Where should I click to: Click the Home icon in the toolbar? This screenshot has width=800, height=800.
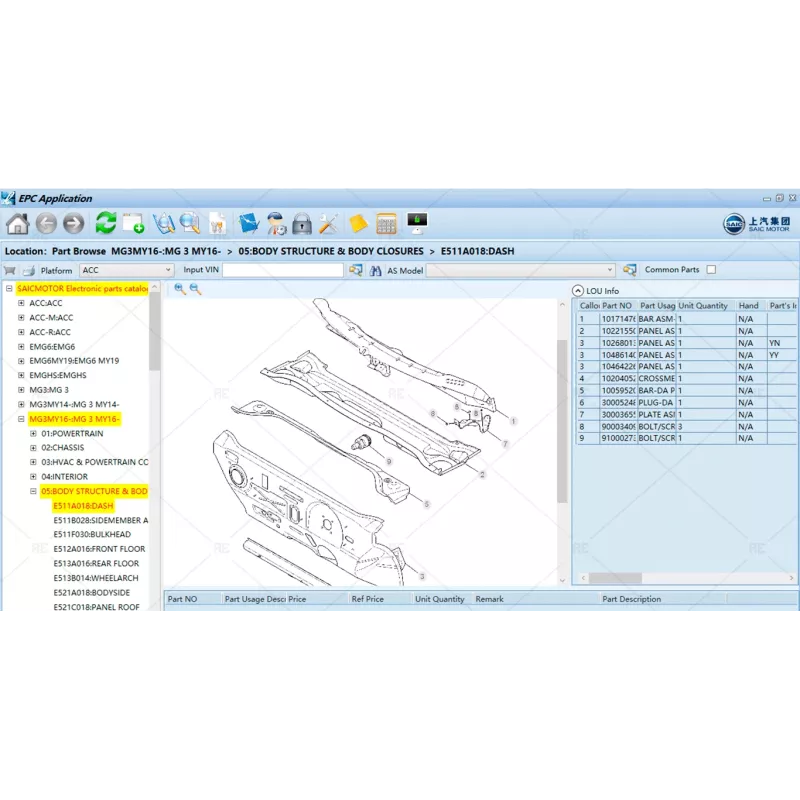[19, 225]
